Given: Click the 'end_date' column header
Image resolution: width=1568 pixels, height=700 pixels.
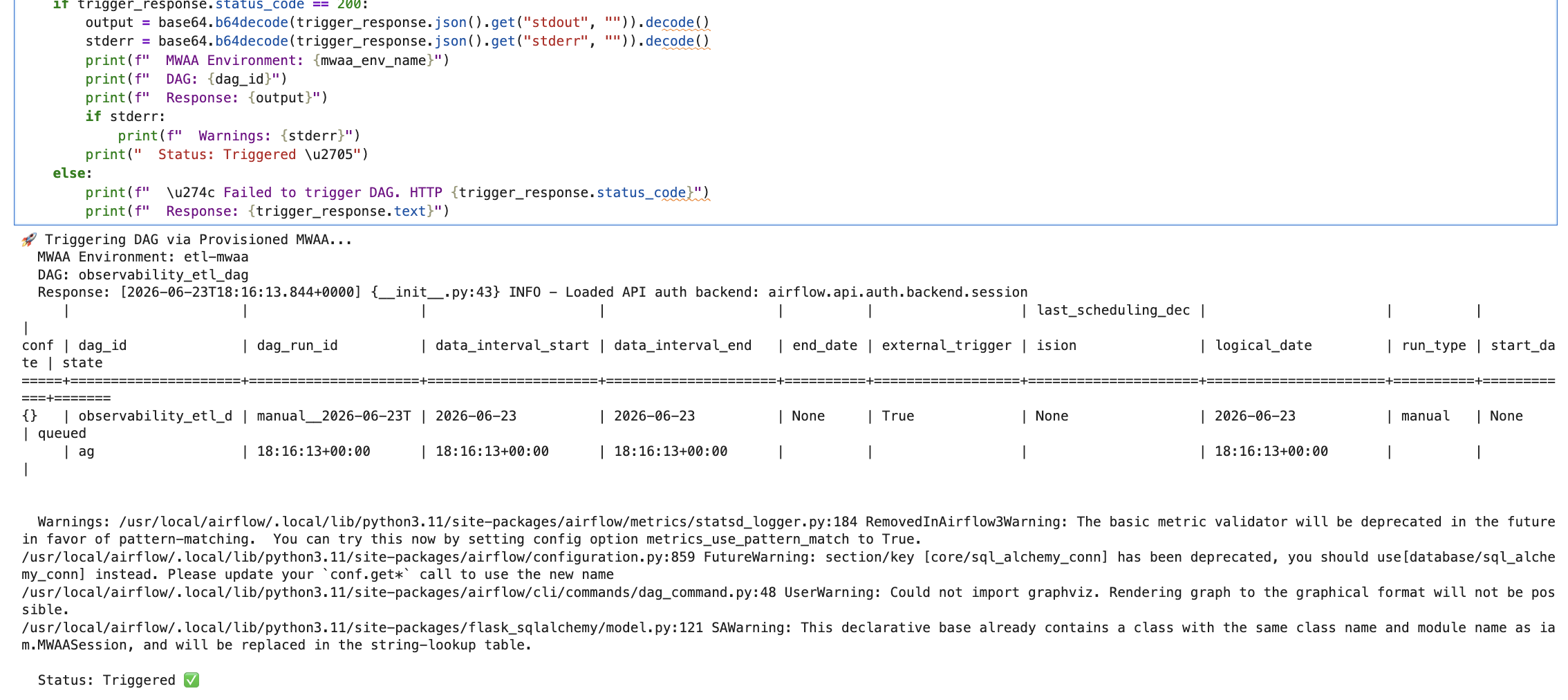Looking at the screenshot, I should coord(825,346).
